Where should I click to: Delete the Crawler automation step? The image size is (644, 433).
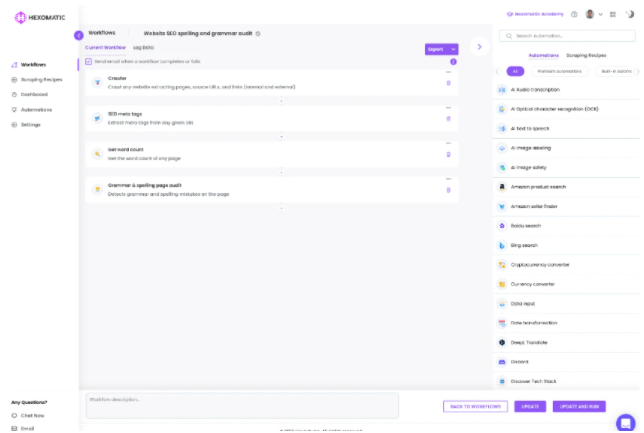[x=448, y=82]
